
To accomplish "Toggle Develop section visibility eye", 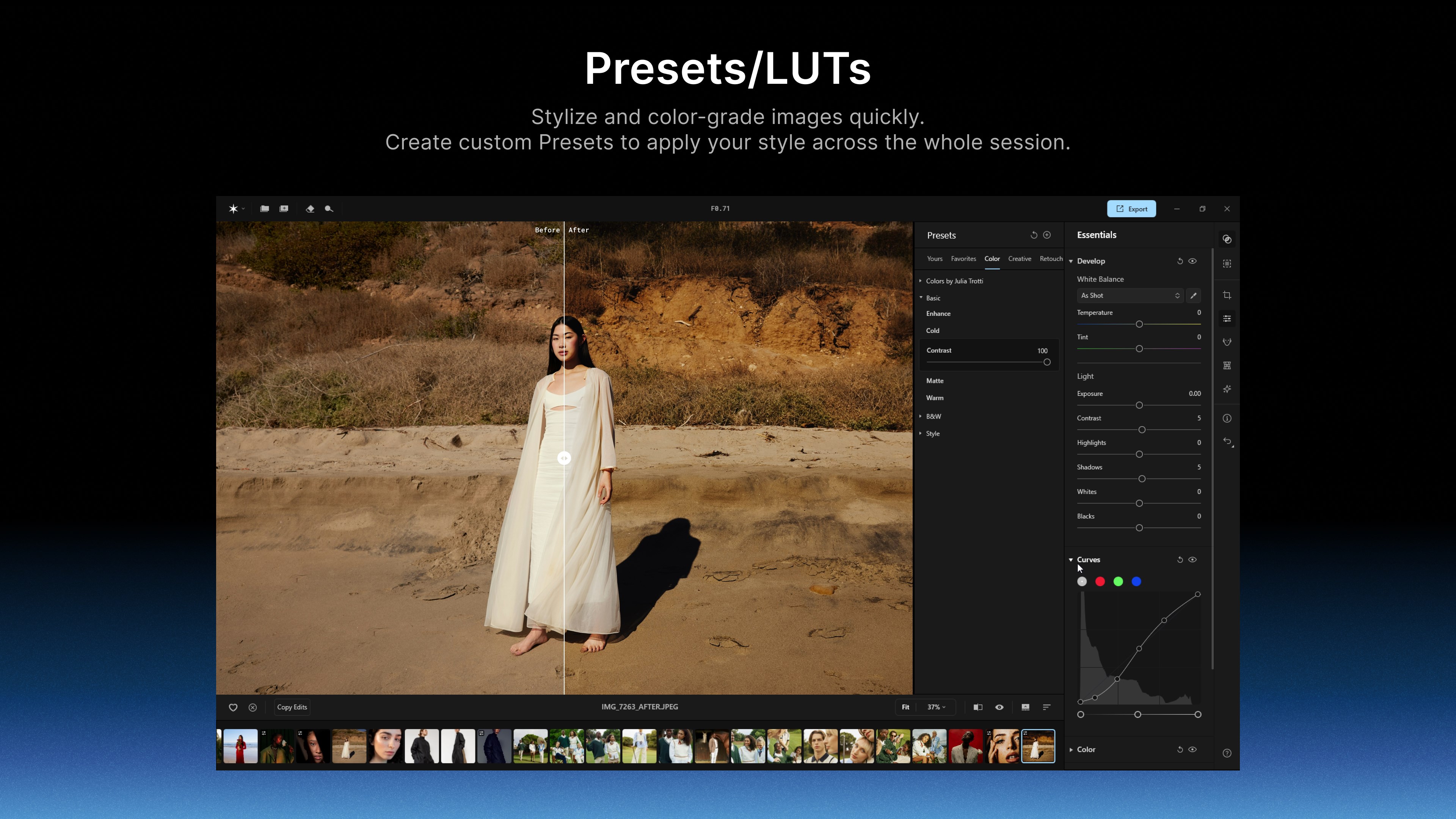I will click(x=1192, y=261).
